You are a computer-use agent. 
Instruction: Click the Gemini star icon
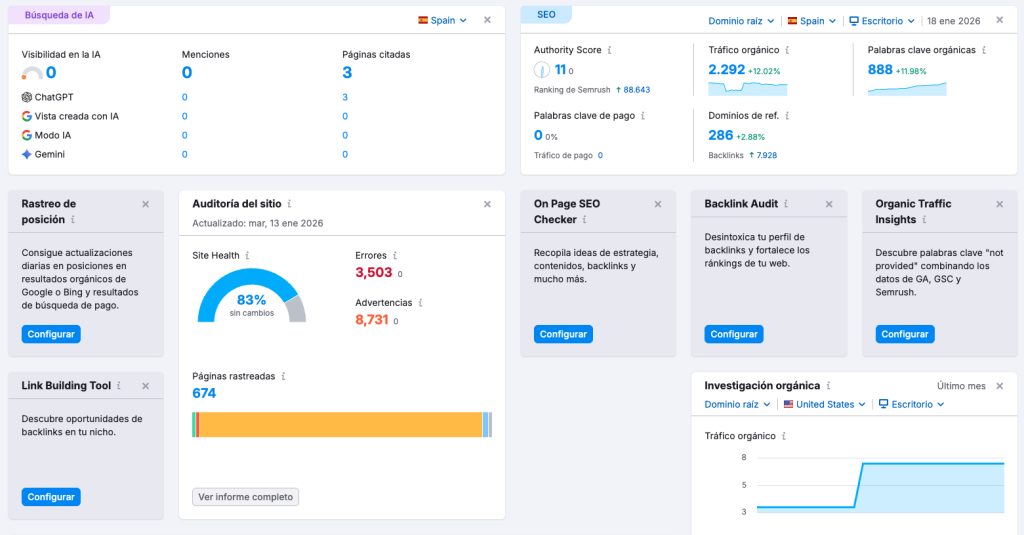(27, 154)
